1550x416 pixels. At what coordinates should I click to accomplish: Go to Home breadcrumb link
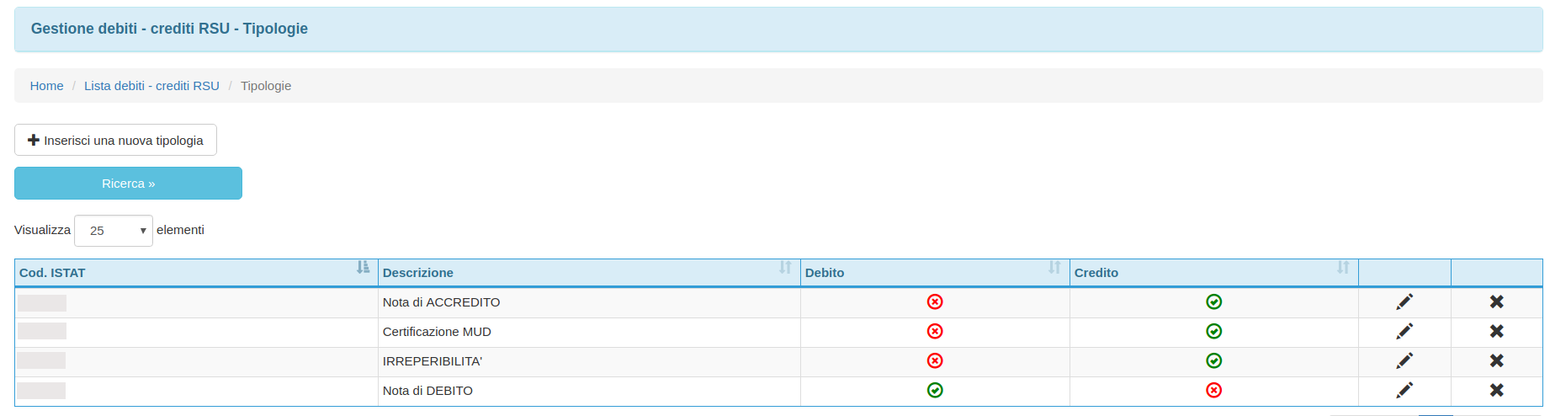(47, 86)
